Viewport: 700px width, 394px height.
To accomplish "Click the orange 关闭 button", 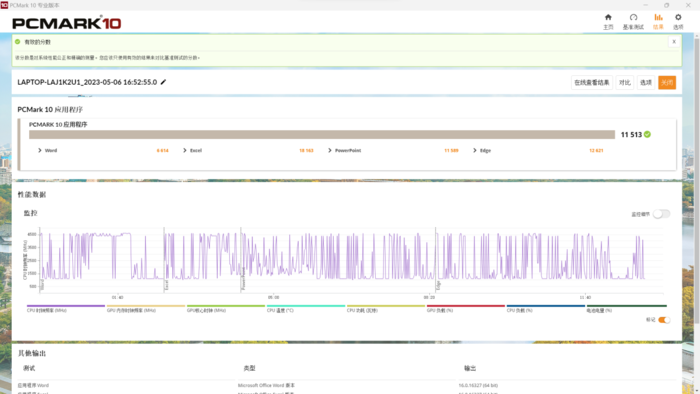I will (x=667, y=83).
